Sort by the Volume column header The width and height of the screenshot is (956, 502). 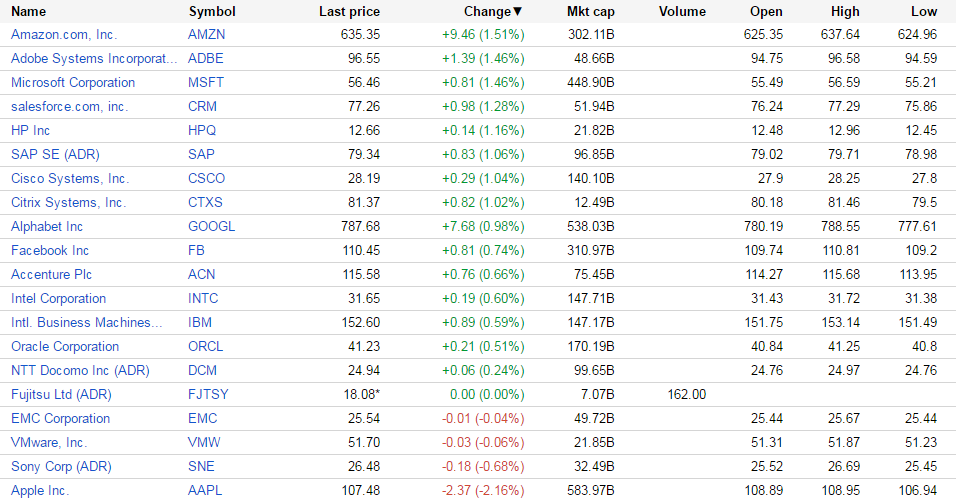[682, 12]
